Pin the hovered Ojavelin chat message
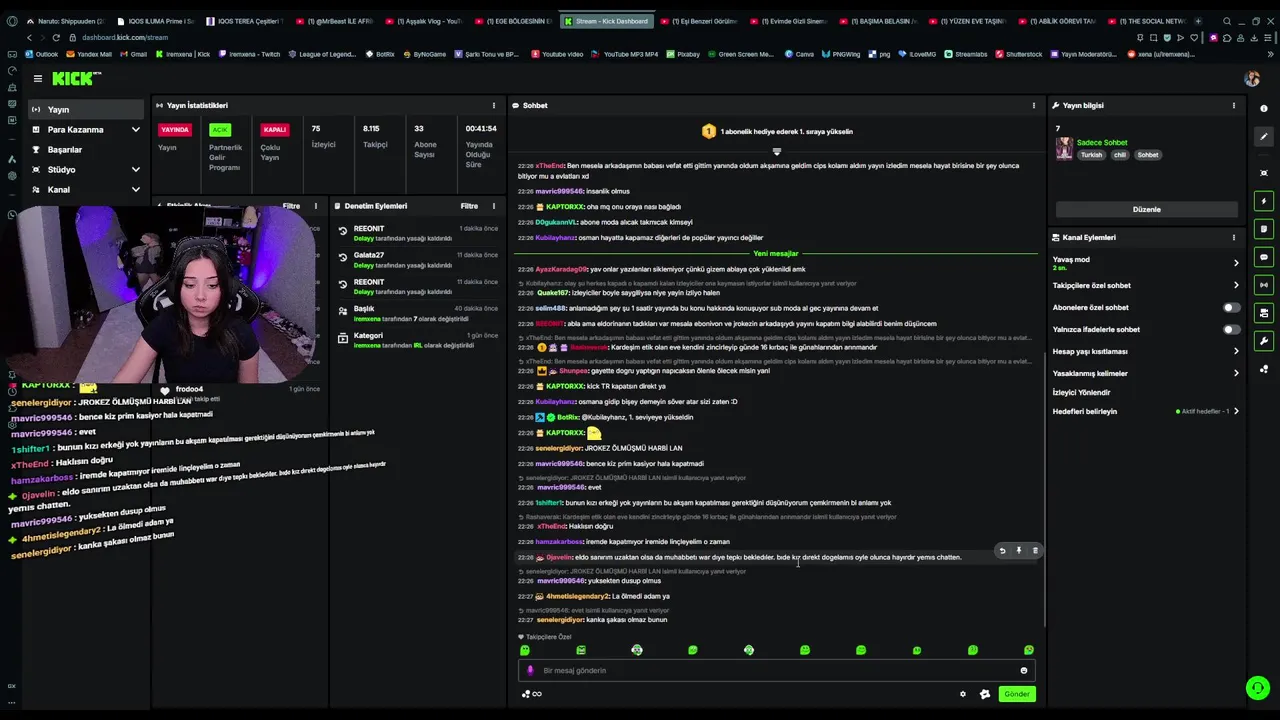Viewport: 1280px width, 720px height. [1019, 550]
